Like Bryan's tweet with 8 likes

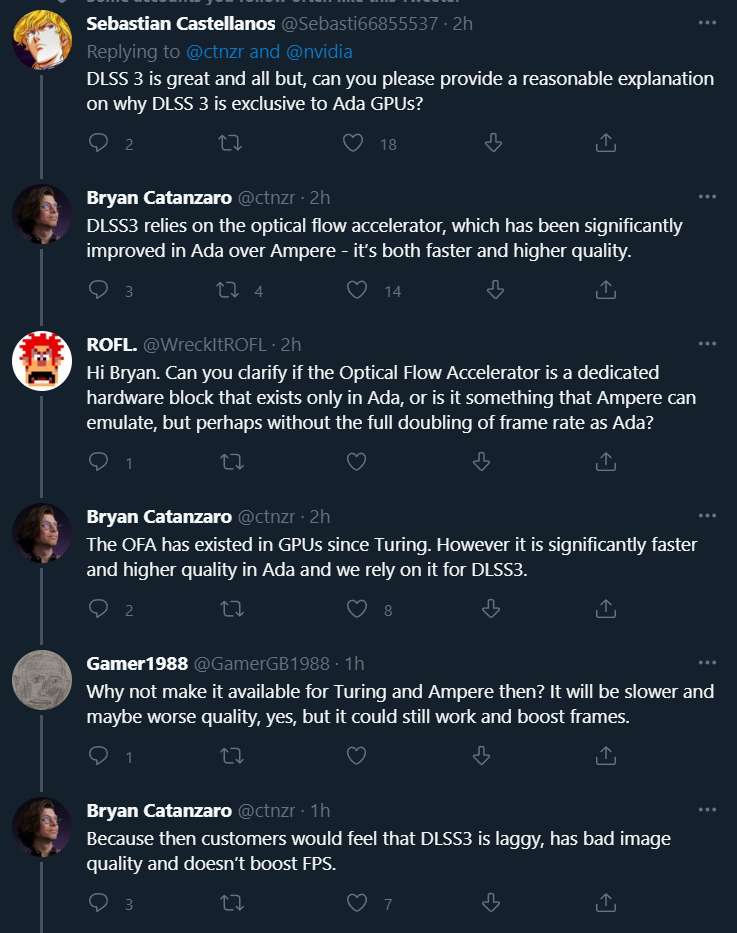[x=356, y=608]
